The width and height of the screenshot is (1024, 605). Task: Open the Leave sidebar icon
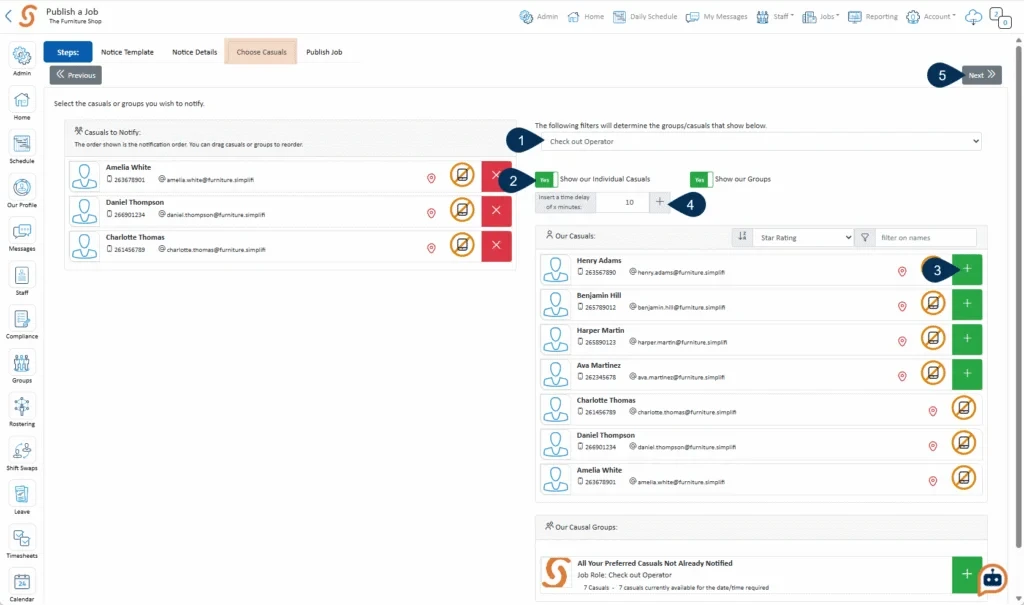[x=22, y=498]
